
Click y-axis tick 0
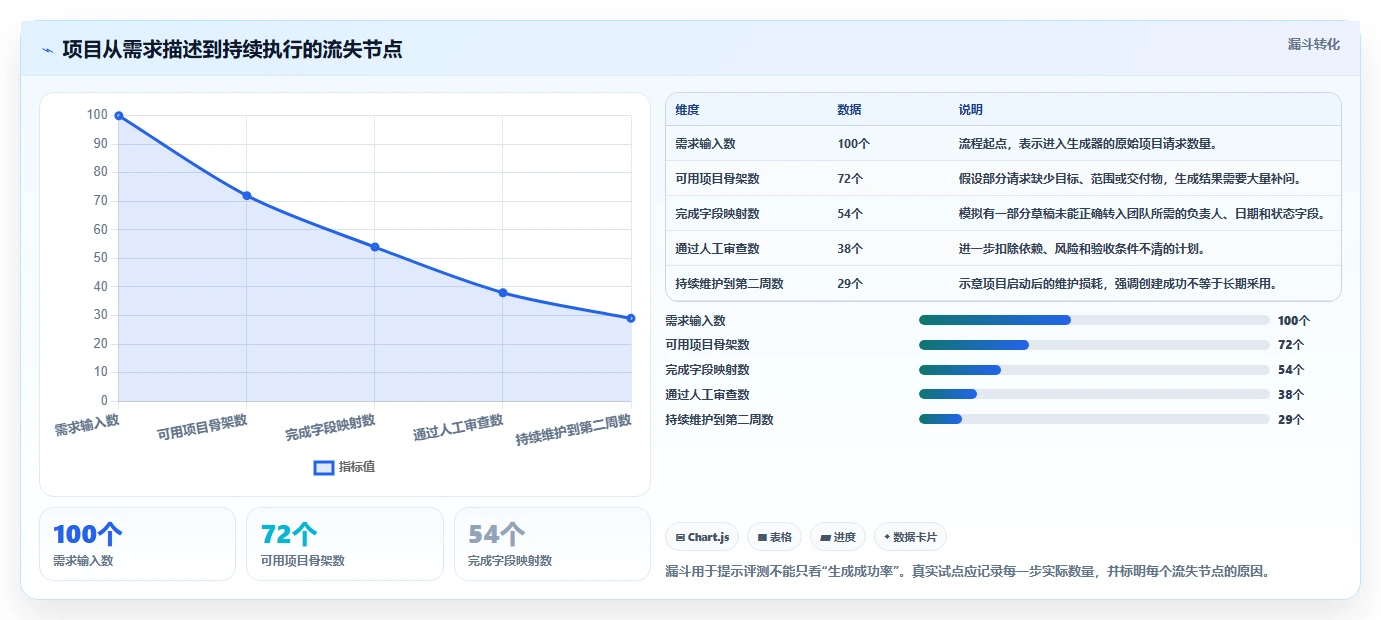pyautogui.click(x=104, y=401)
